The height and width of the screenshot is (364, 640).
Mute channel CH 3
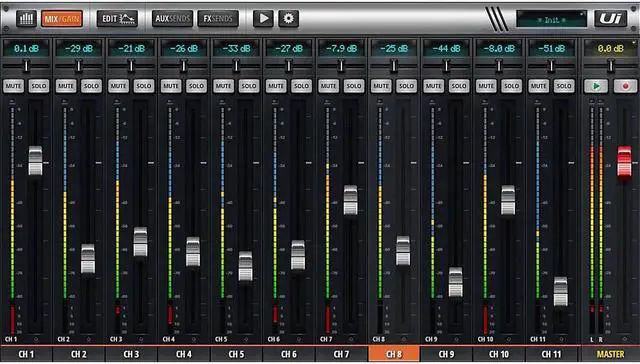118,86
